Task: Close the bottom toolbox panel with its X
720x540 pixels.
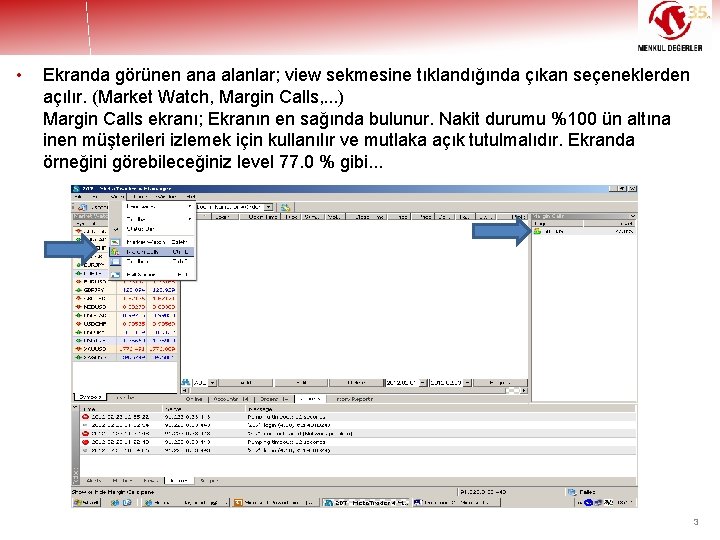Action: 75,407
